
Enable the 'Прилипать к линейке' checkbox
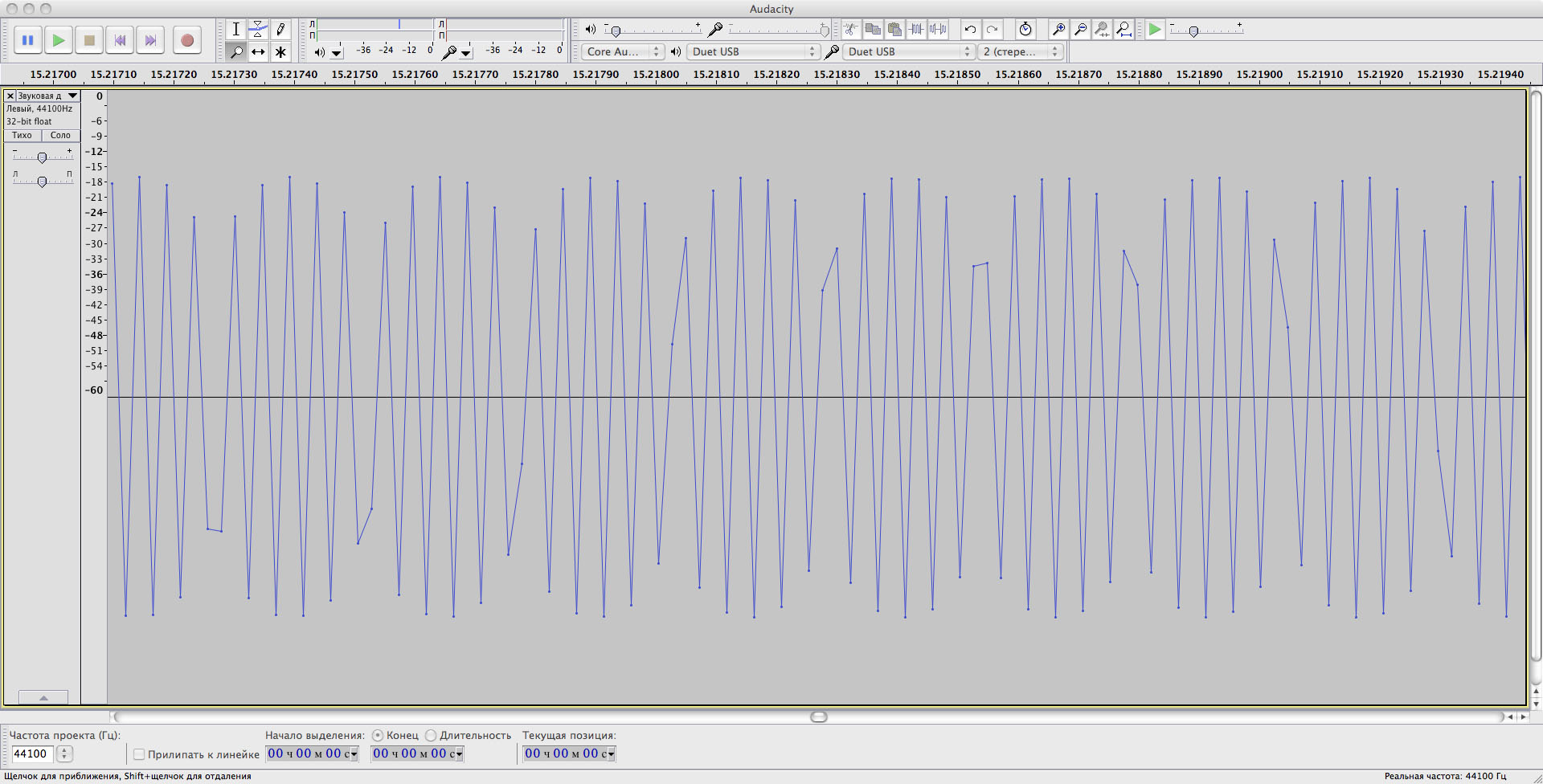(x=139, y=754)
